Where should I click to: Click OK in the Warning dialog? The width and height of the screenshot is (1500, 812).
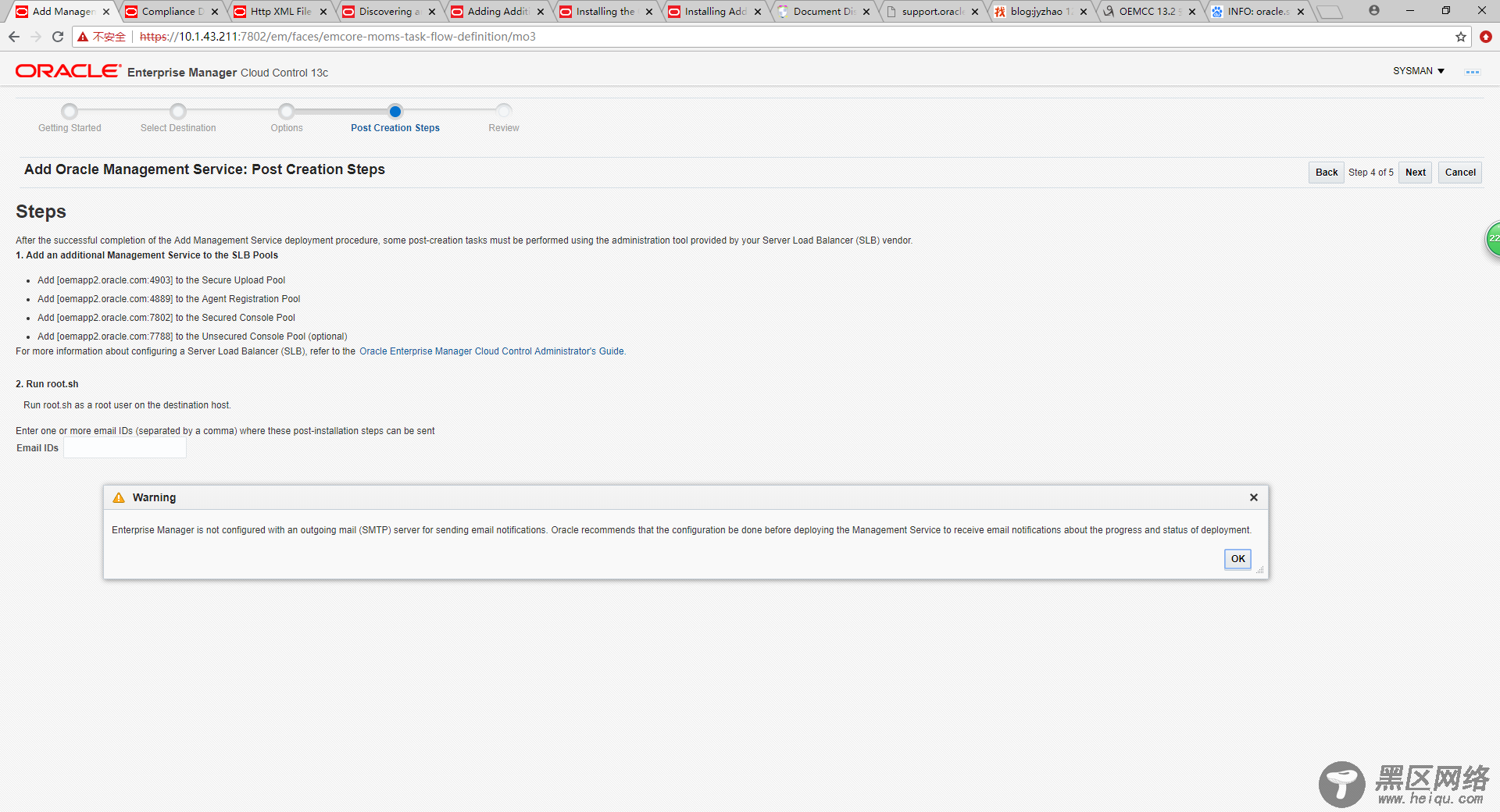pos(1237,559)
